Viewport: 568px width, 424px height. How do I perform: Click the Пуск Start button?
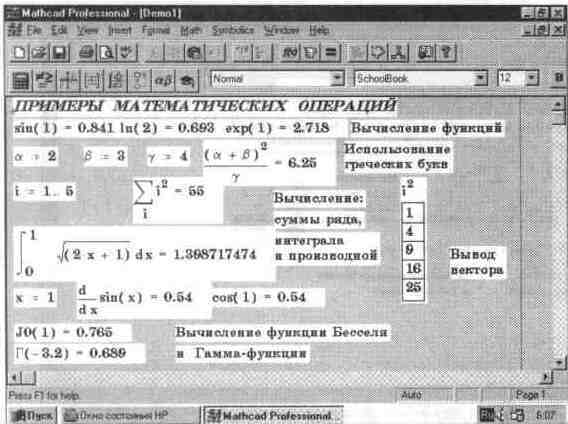pos(32,415)
